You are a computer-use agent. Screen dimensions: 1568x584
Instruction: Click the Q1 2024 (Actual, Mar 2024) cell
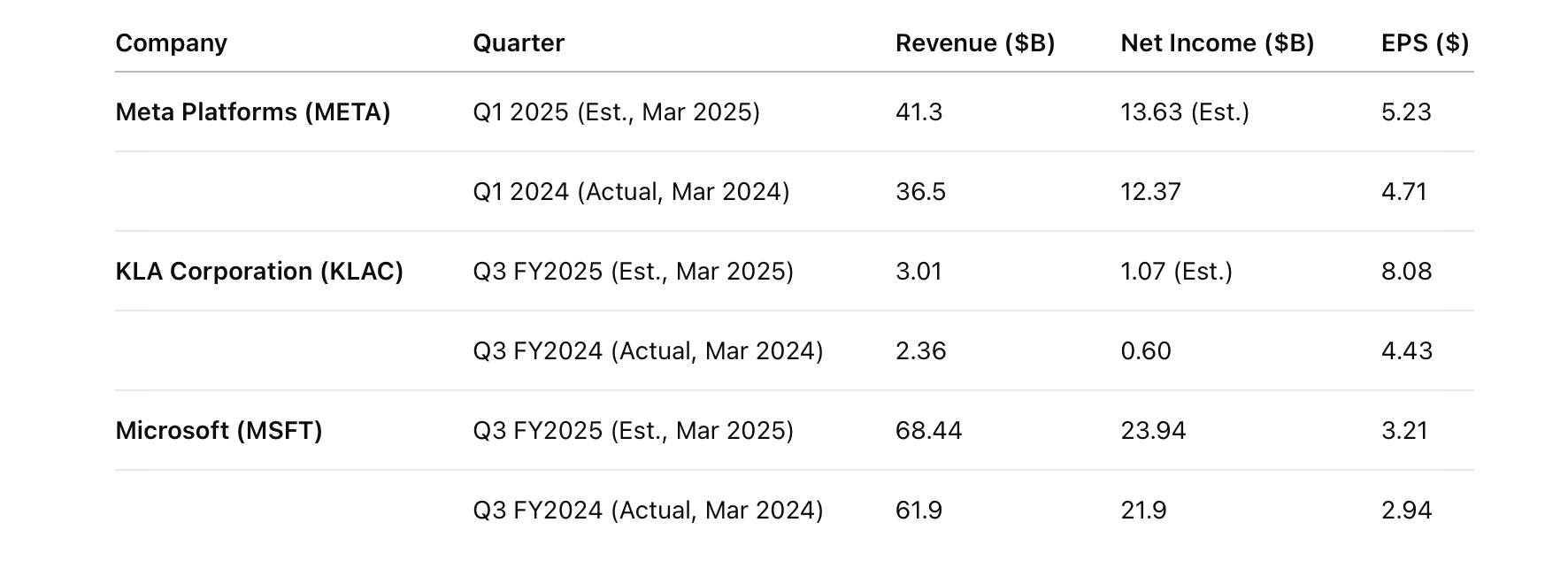click(x=631, y=192)
